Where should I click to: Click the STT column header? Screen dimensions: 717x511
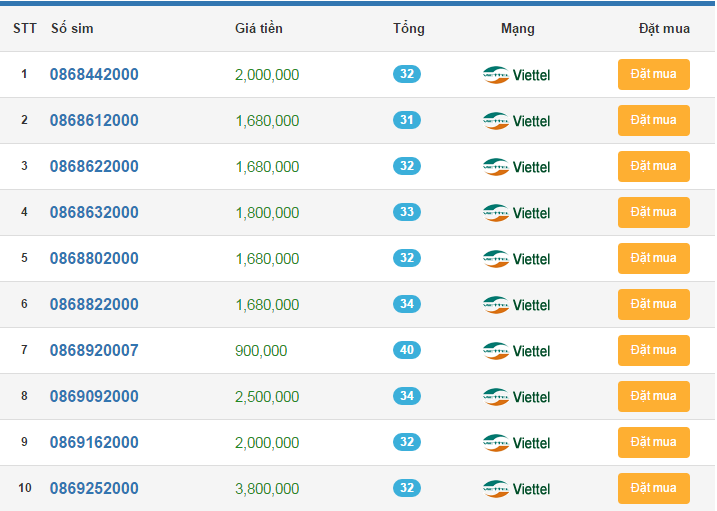(x=25, y=28)
